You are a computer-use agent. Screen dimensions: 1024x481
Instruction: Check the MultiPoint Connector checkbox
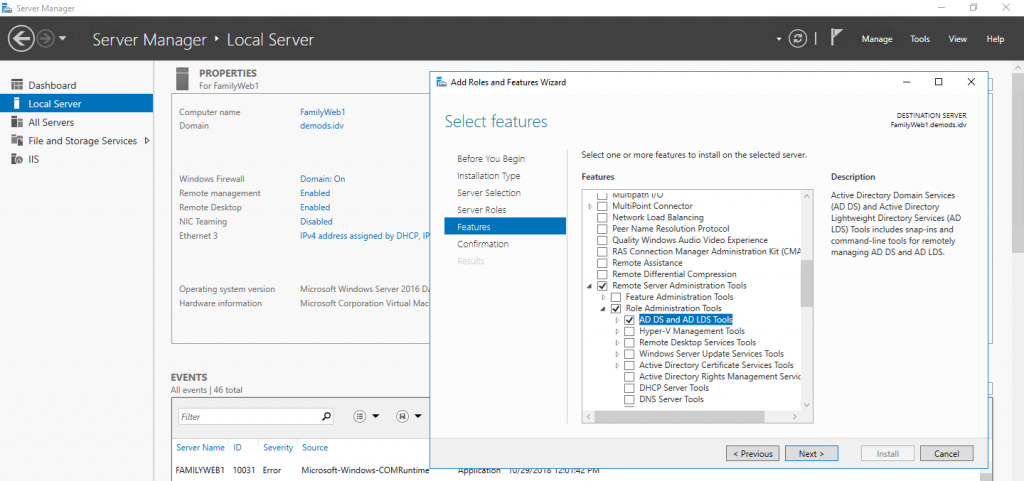point(602,206)
